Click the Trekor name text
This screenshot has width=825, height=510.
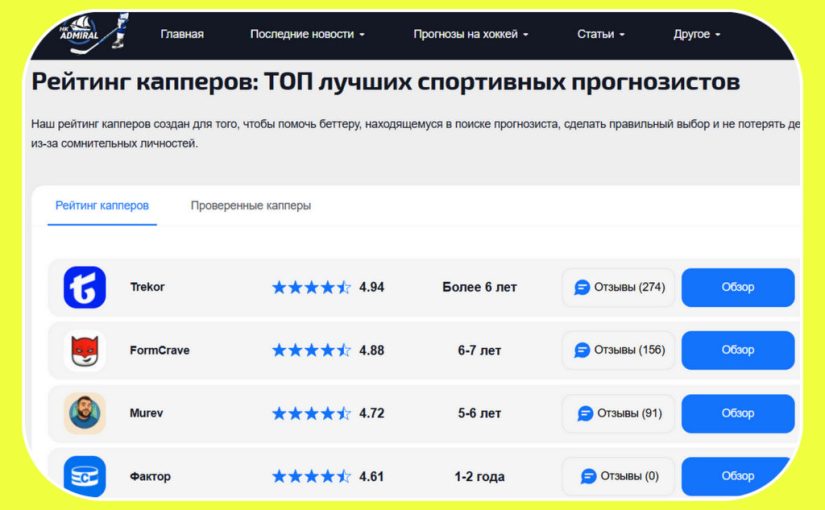[147, 287]
